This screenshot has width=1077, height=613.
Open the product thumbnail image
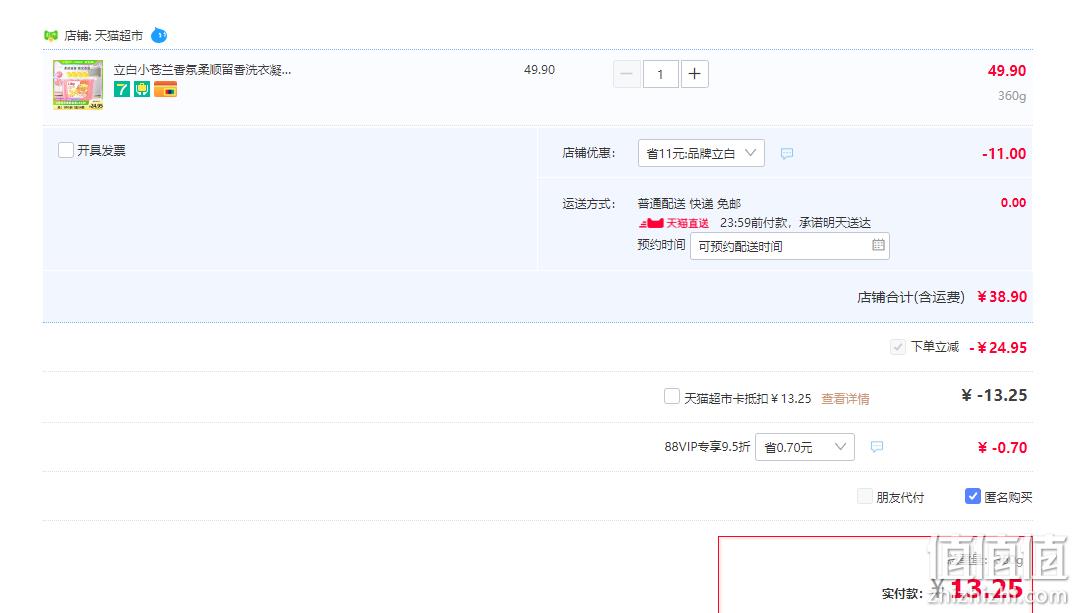(x=78, y=85)
